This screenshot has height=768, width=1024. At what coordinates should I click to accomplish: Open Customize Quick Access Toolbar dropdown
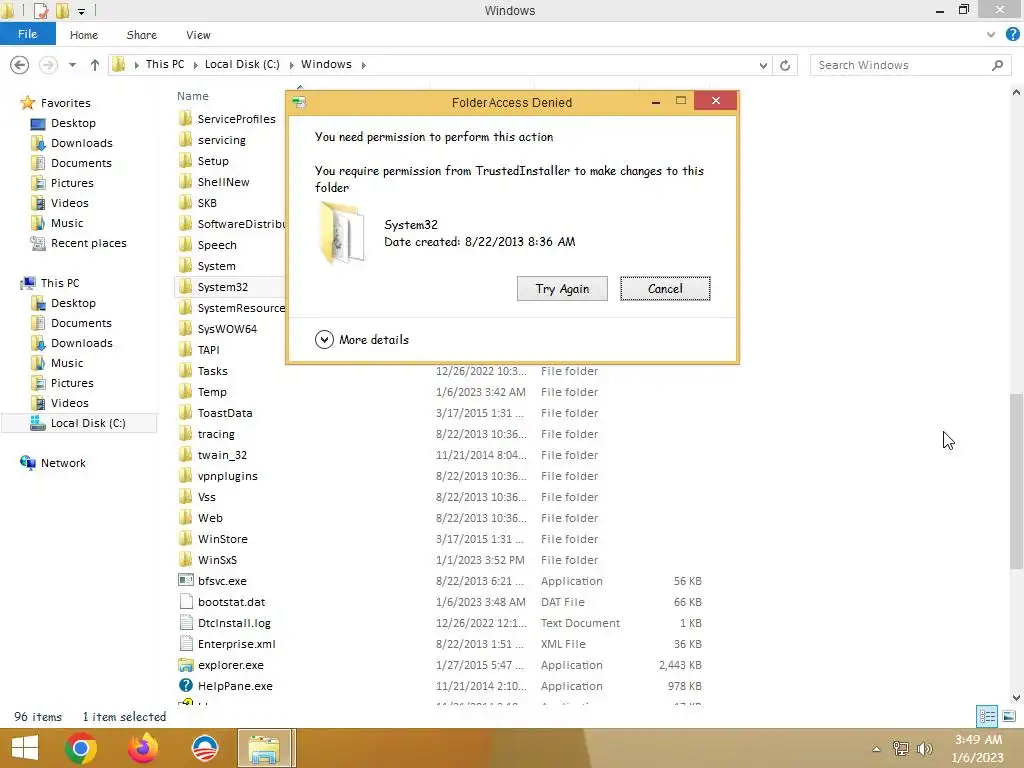click(x=82, y=11)
